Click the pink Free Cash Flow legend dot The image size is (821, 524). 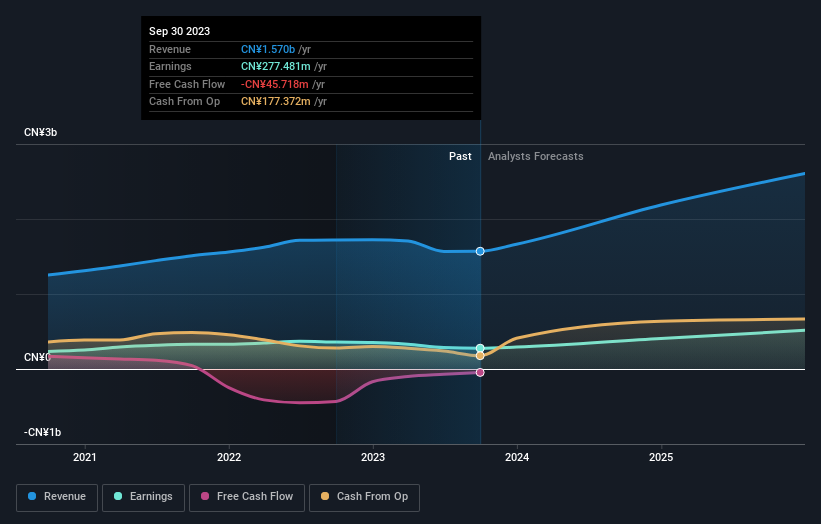[x=205, y=496]
